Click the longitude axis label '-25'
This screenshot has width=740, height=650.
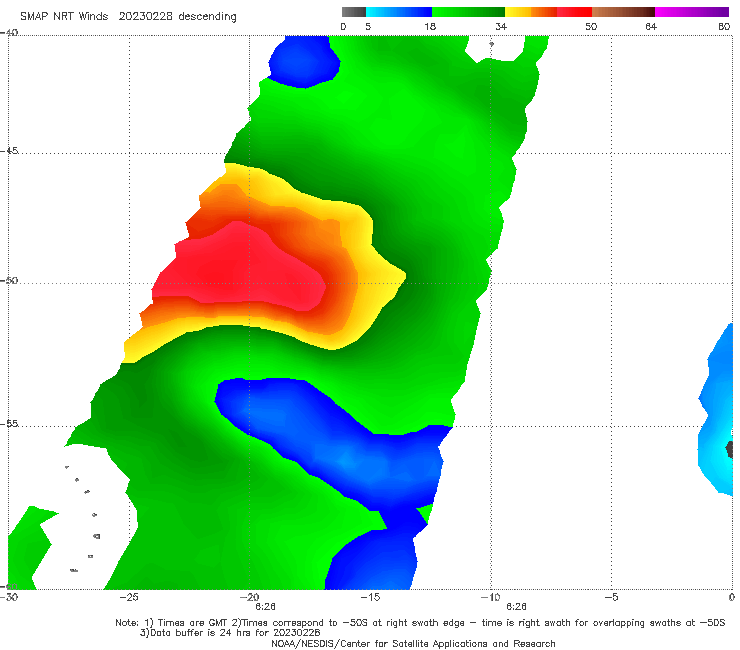point(129,597)
